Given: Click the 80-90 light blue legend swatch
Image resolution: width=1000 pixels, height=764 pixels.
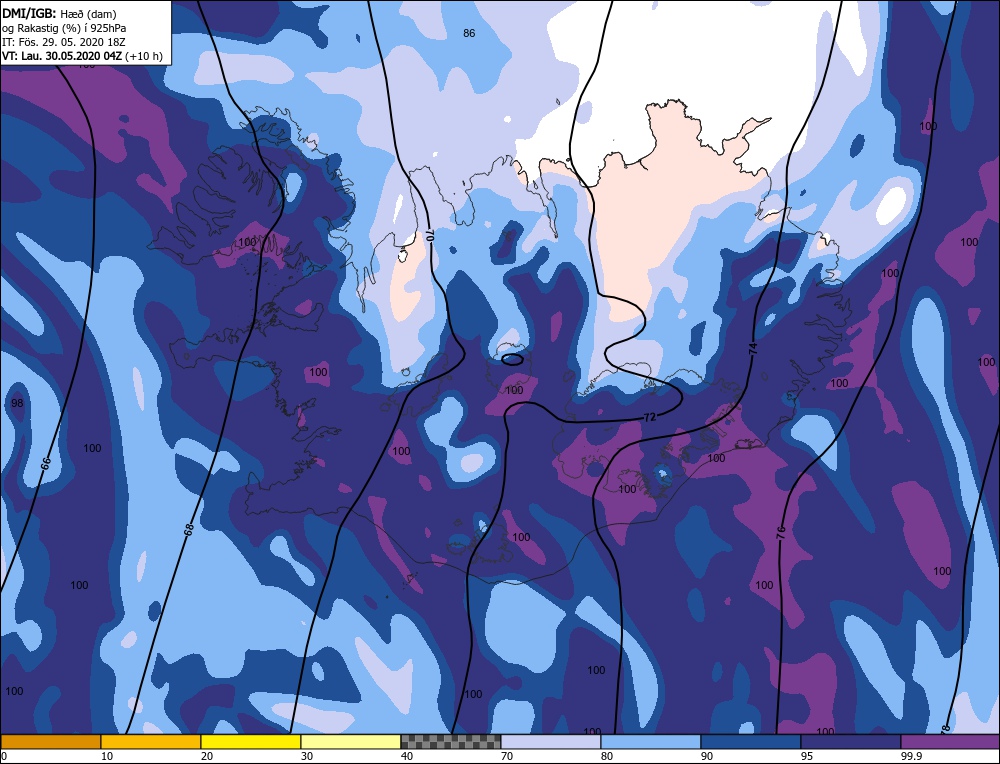Looking at the screenshot, I should (x=651, y=742).
